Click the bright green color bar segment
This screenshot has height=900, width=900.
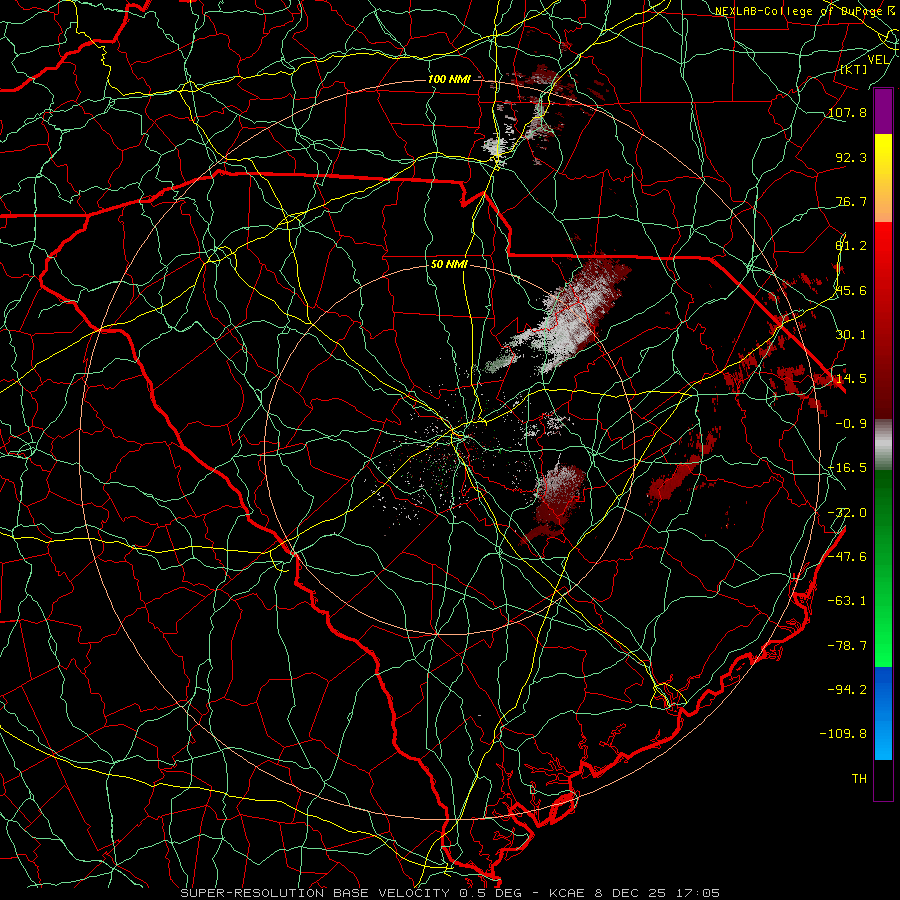tap(883, 568)
